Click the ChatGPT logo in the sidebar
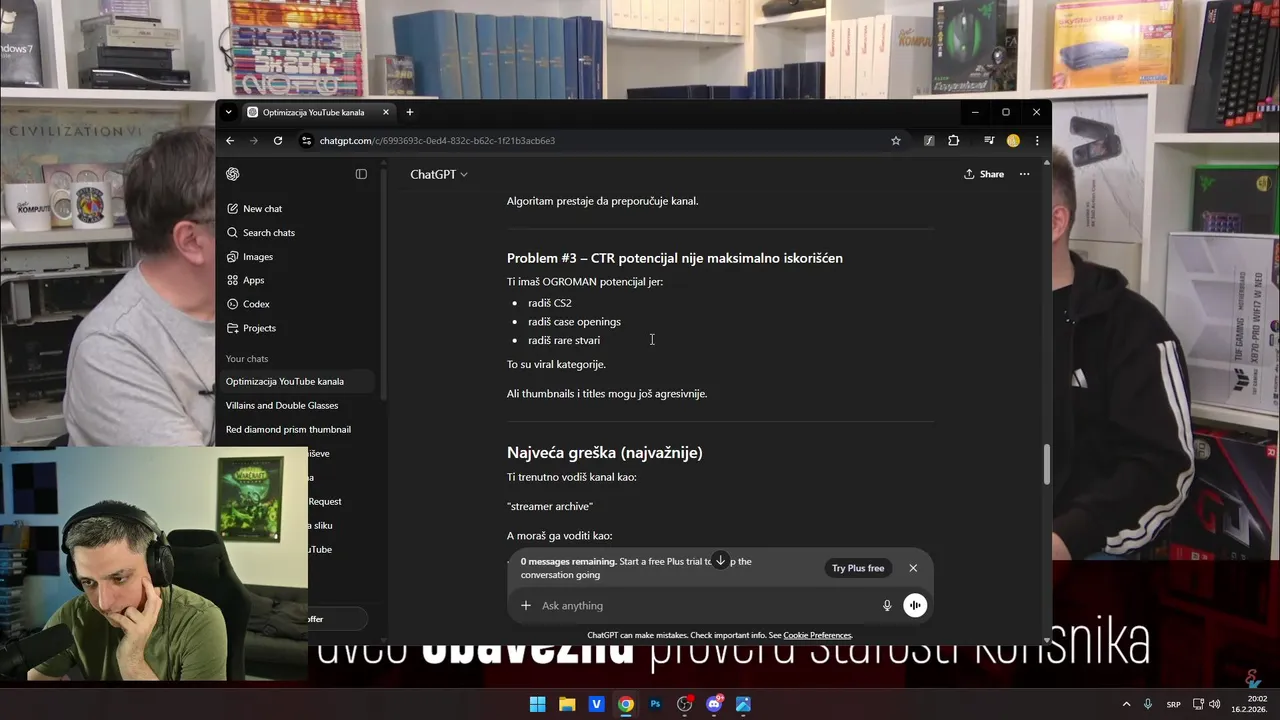Screen dimensions: 1280x720 pyautogui.click(x=233, y=174)
